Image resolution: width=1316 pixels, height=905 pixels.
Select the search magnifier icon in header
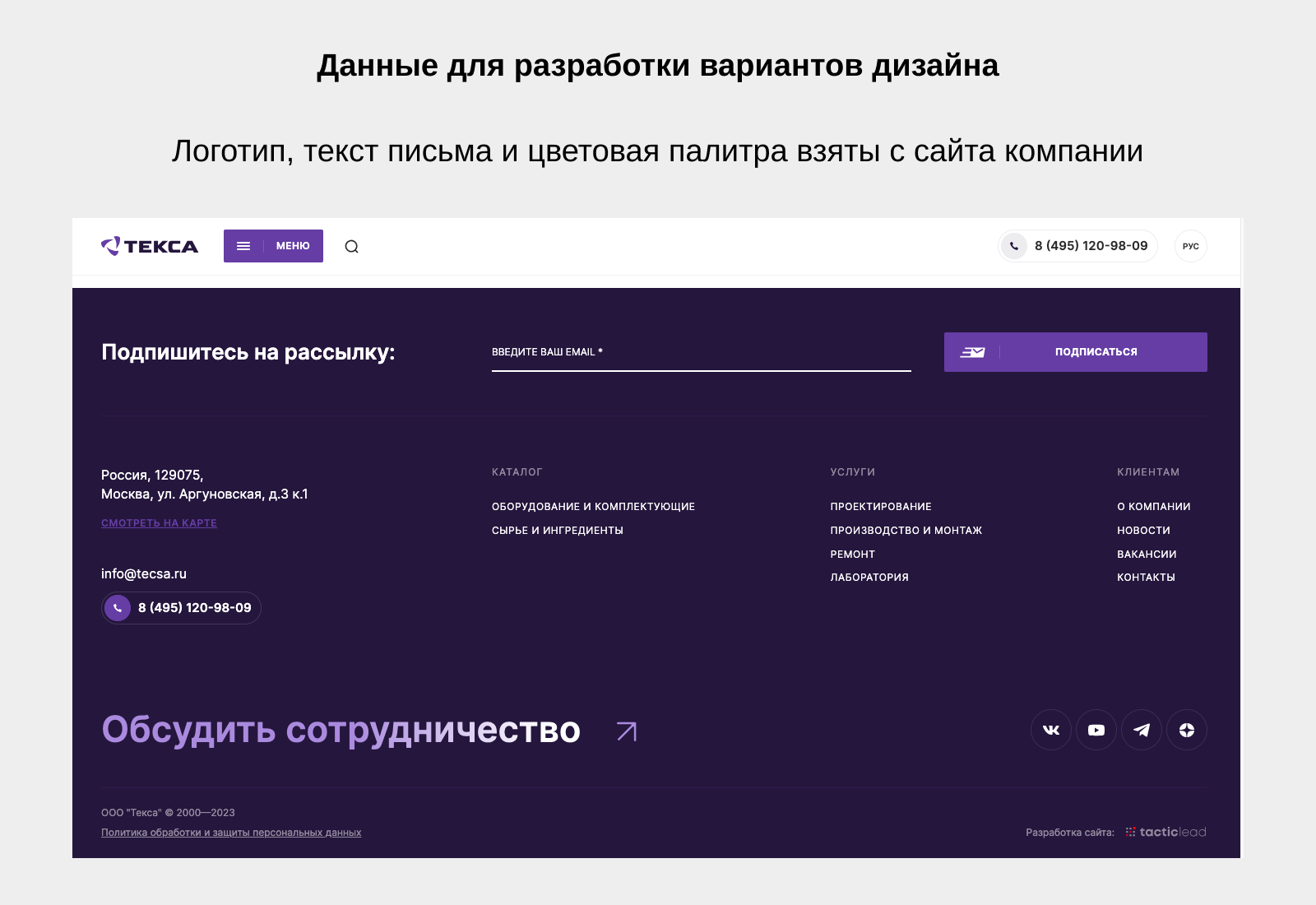352,246
